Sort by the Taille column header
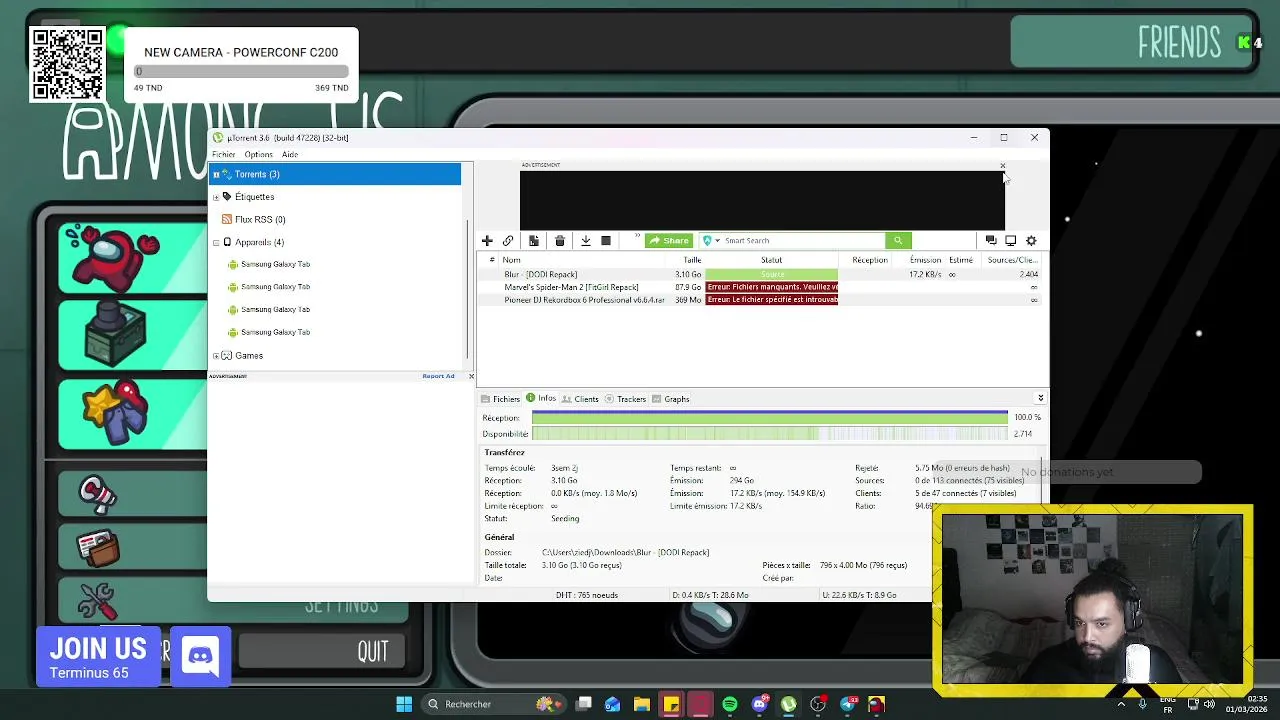 (x=692, y=260)
